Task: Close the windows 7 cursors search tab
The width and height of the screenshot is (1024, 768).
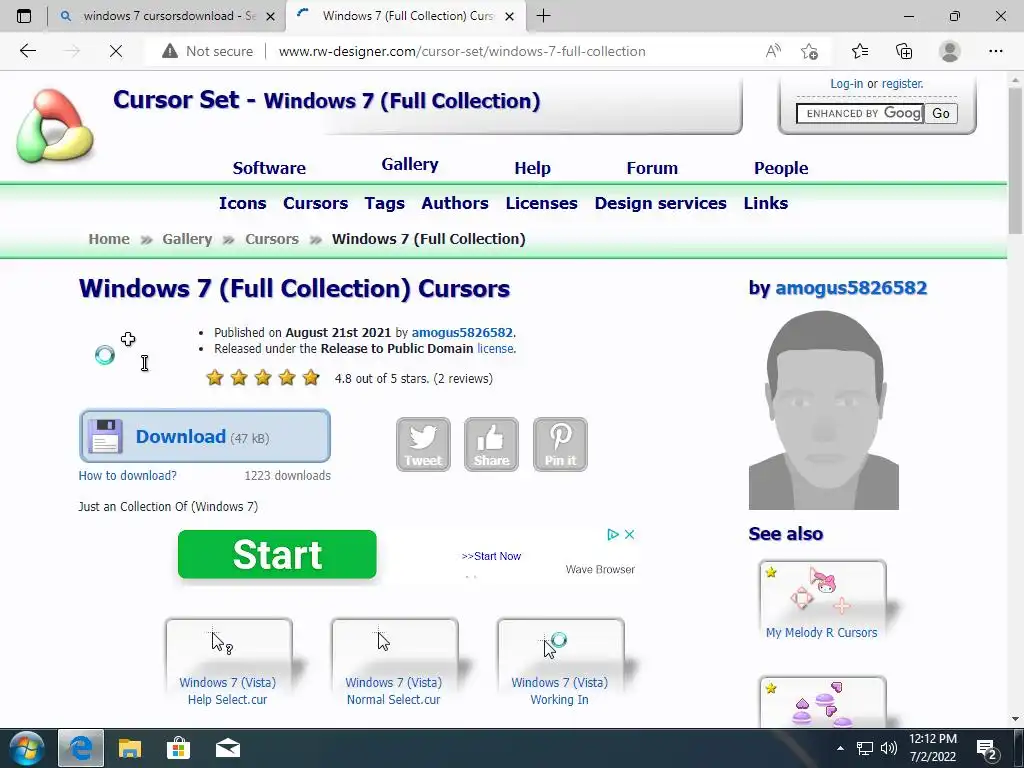Action: point(270,16)
